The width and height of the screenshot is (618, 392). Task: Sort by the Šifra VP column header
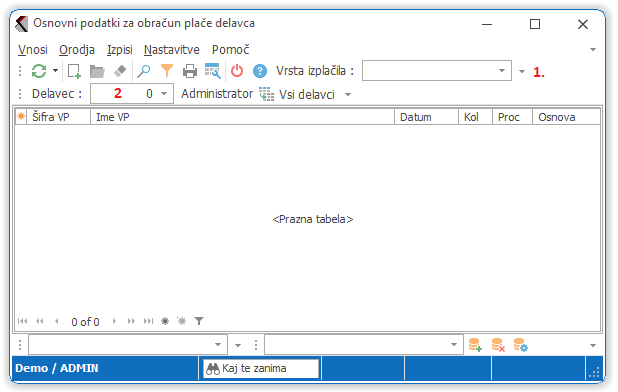pyautogui.click(x=58, y=117)
